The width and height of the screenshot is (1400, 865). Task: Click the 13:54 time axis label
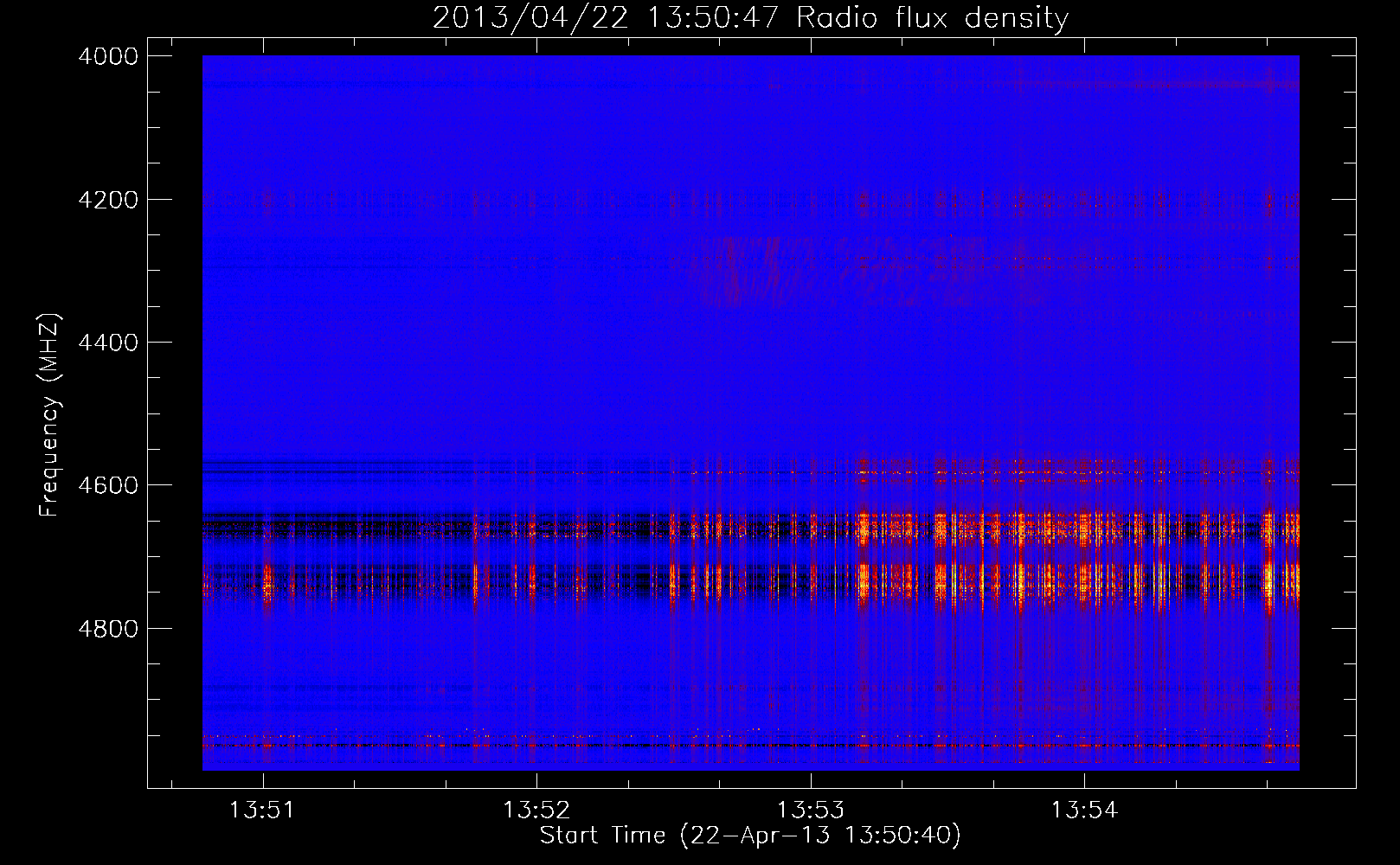pyautogui.click(x=1084, y=810)
